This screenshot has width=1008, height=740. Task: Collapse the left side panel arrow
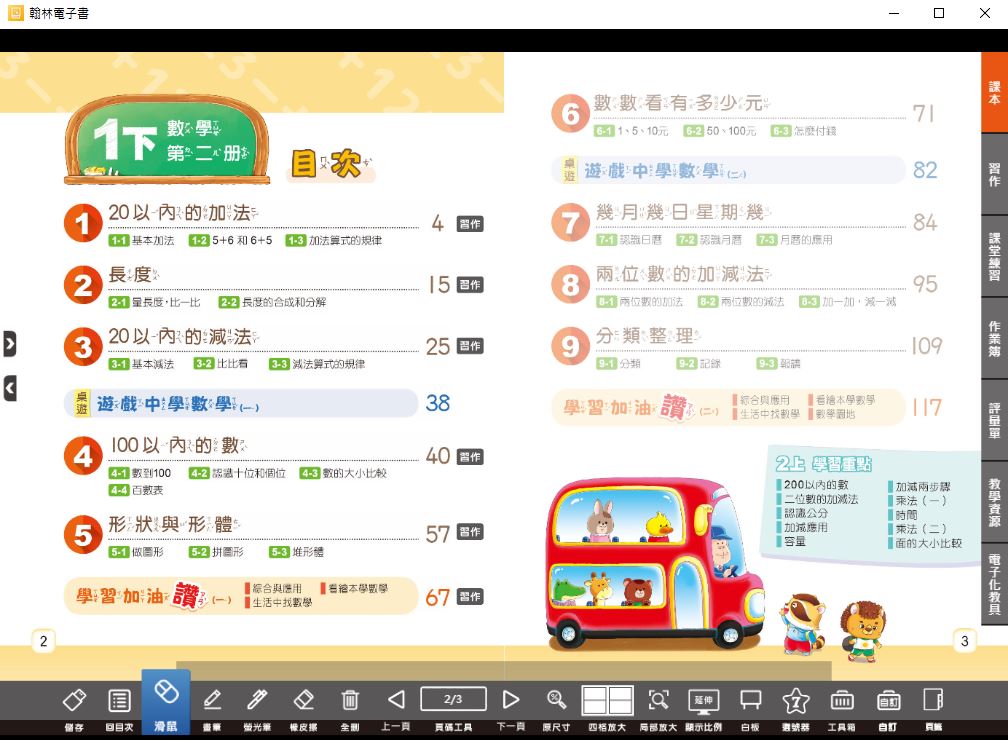(9, 388)
